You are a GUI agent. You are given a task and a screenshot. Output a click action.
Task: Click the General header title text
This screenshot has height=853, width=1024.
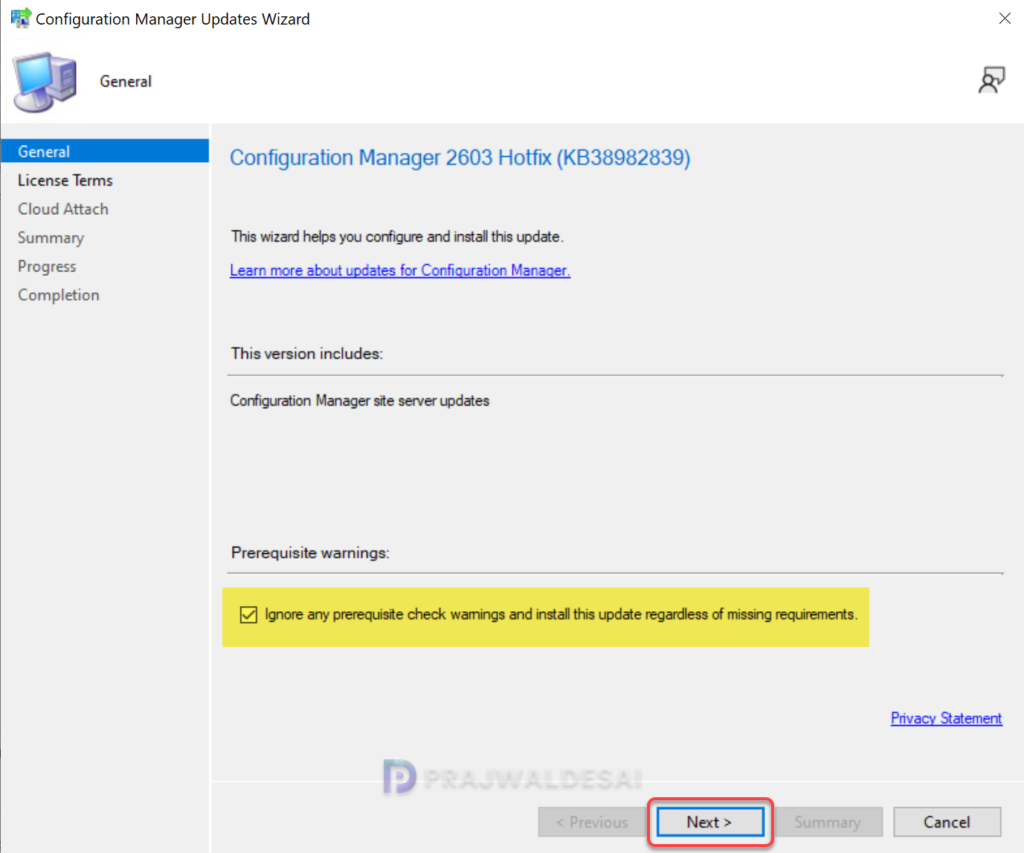coord(125,82)
